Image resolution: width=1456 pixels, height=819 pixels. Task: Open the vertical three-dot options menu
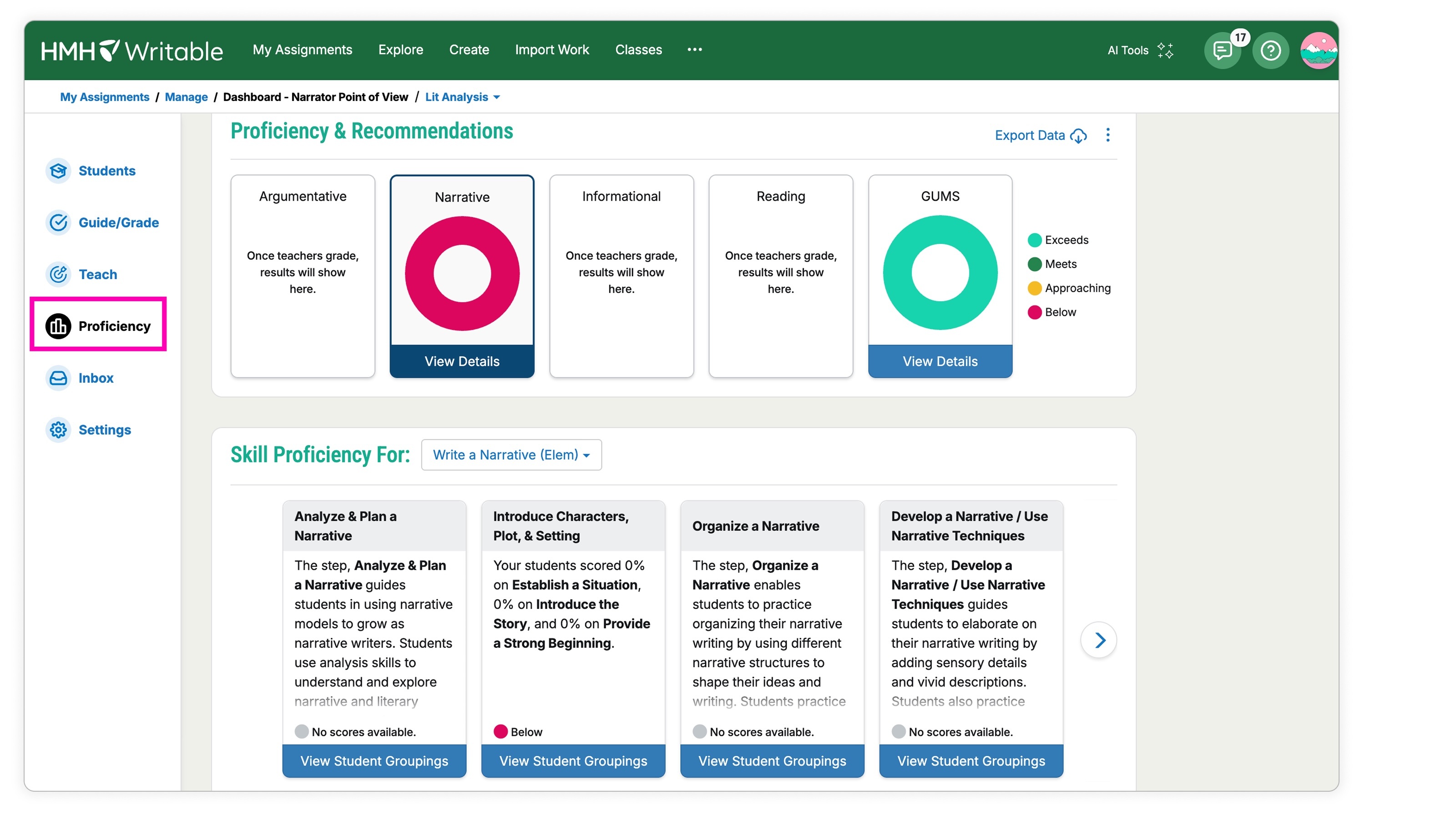click(1107, 135)
